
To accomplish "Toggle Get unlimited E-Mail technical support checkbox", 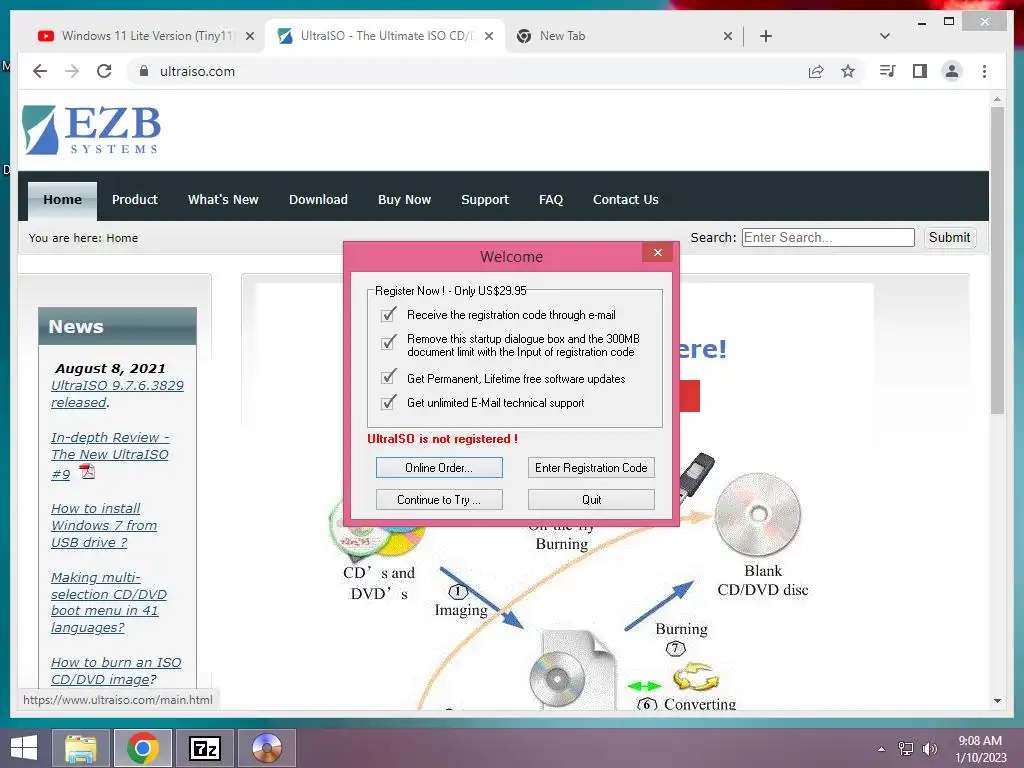I will click(389, 402).
